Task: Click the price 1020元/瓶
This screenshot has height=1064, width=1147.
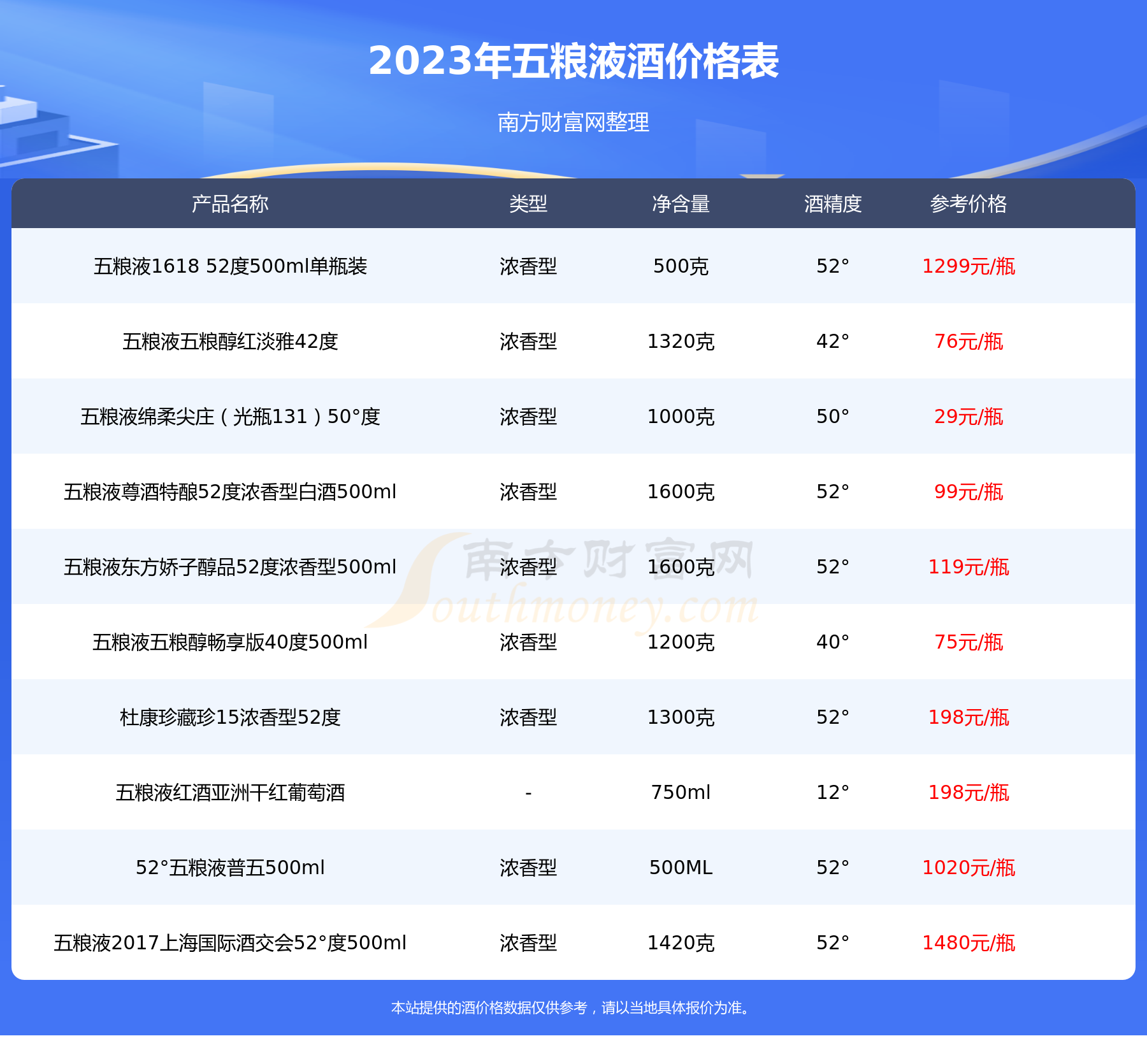Action: tap(969, 868)
